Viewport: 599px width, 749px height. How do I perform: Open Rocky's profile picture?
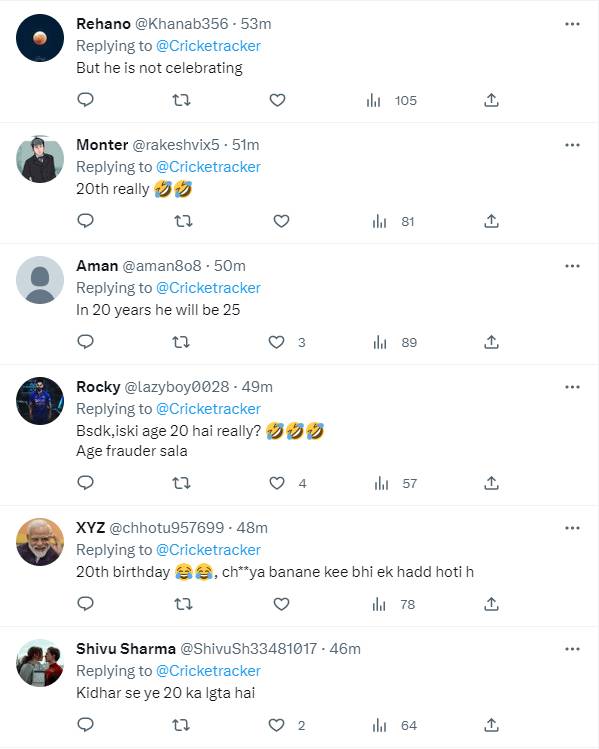pyautogui.click(x=40, y=401)
